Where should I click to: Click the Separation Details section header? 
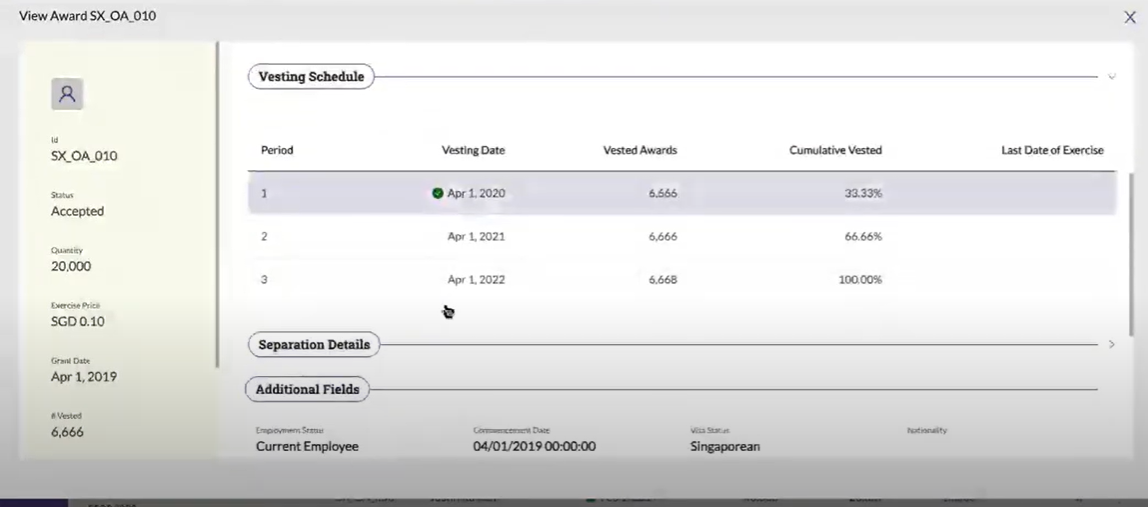[314, 344]
